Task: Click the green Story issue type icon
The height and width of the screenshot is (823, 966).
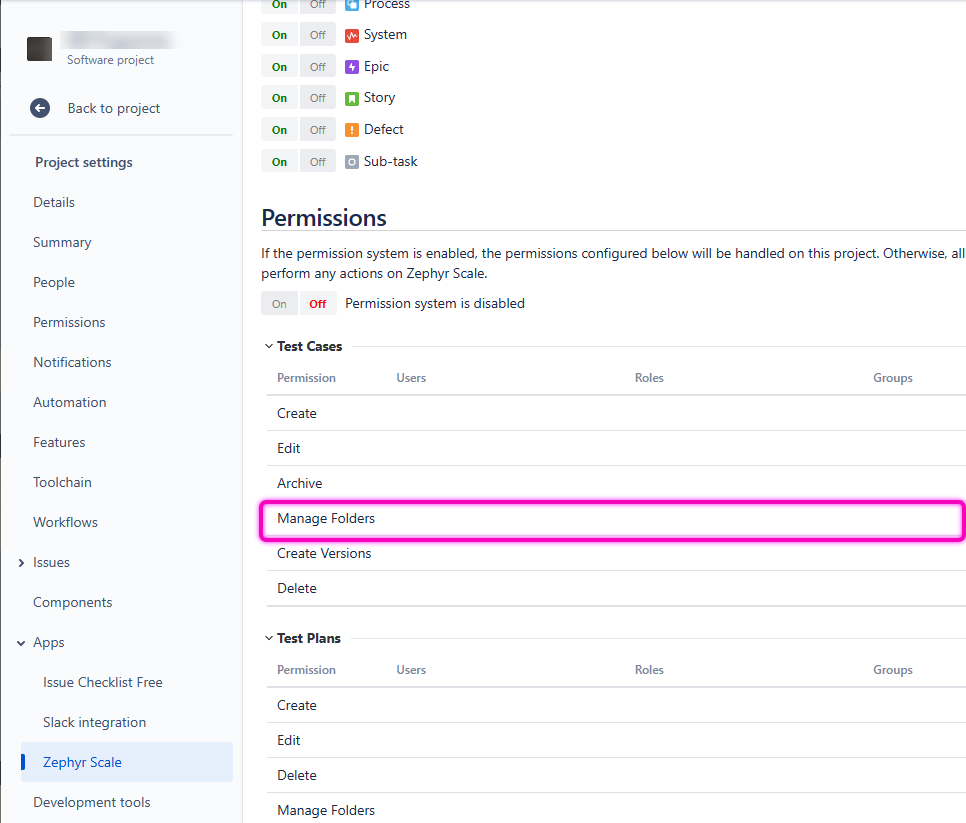Action: point(352,98)
